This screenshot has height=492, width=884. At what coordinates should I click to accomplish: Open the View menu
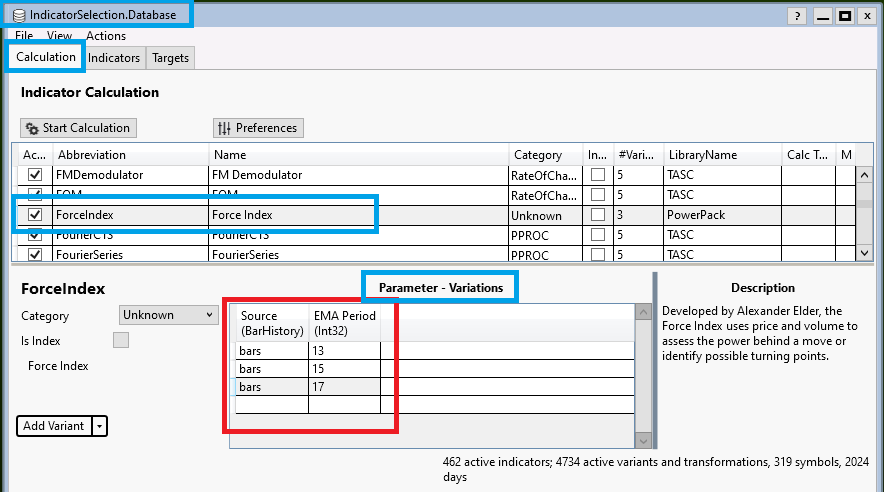click(59, 36)
